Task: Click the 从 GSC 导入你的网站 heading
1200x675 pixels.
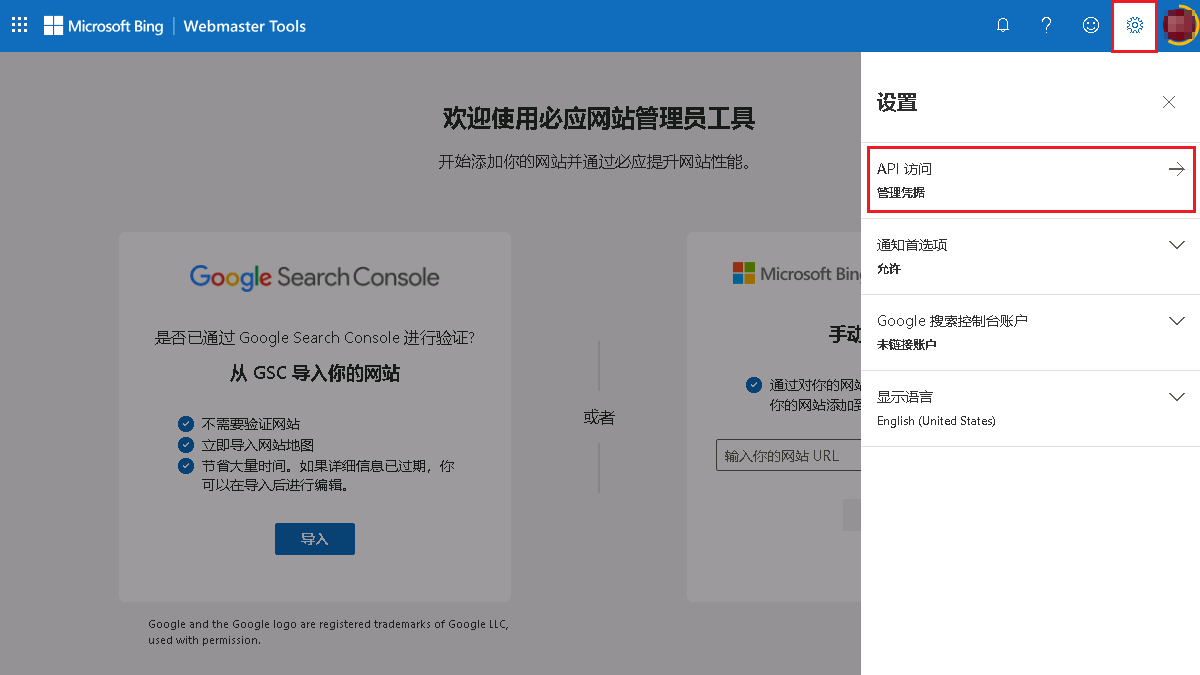Action: point(315,373)
